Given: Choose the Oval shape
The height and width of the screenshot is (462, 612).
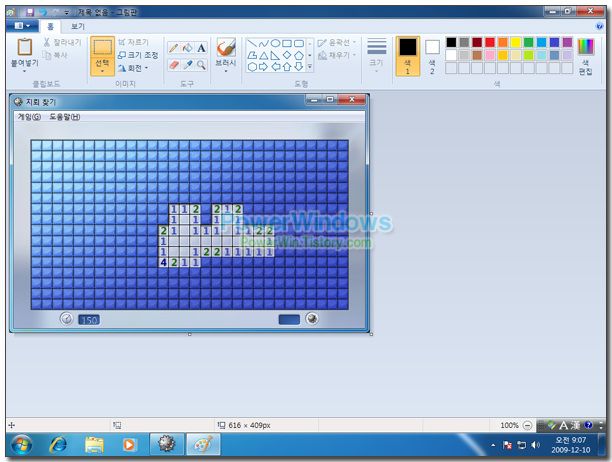Looking at the screenshot, I should [276, 43].
